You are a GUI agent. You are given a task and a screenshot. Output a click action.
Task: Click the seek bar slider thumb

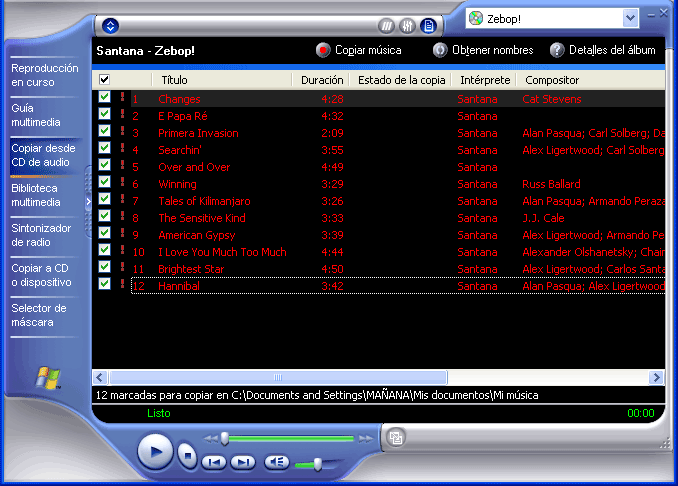pos(224,438)
